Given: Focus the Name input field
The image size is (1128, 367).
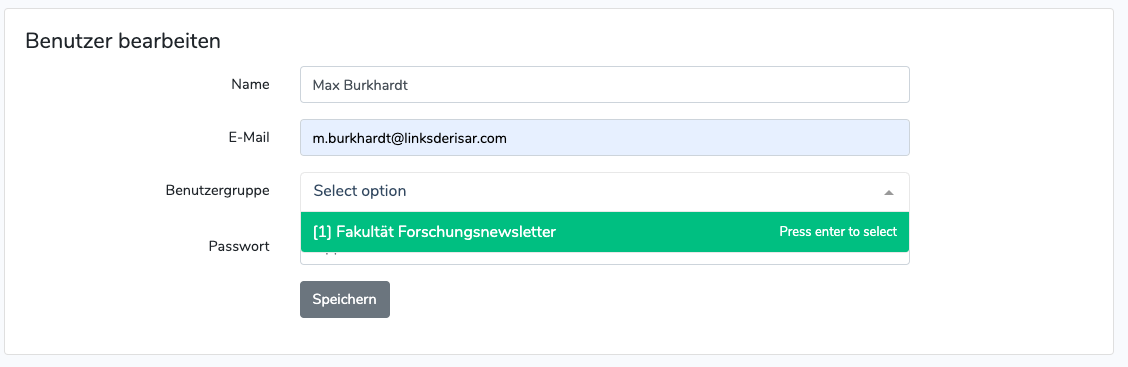Looking at the screenshot, I should pos(604,85).
